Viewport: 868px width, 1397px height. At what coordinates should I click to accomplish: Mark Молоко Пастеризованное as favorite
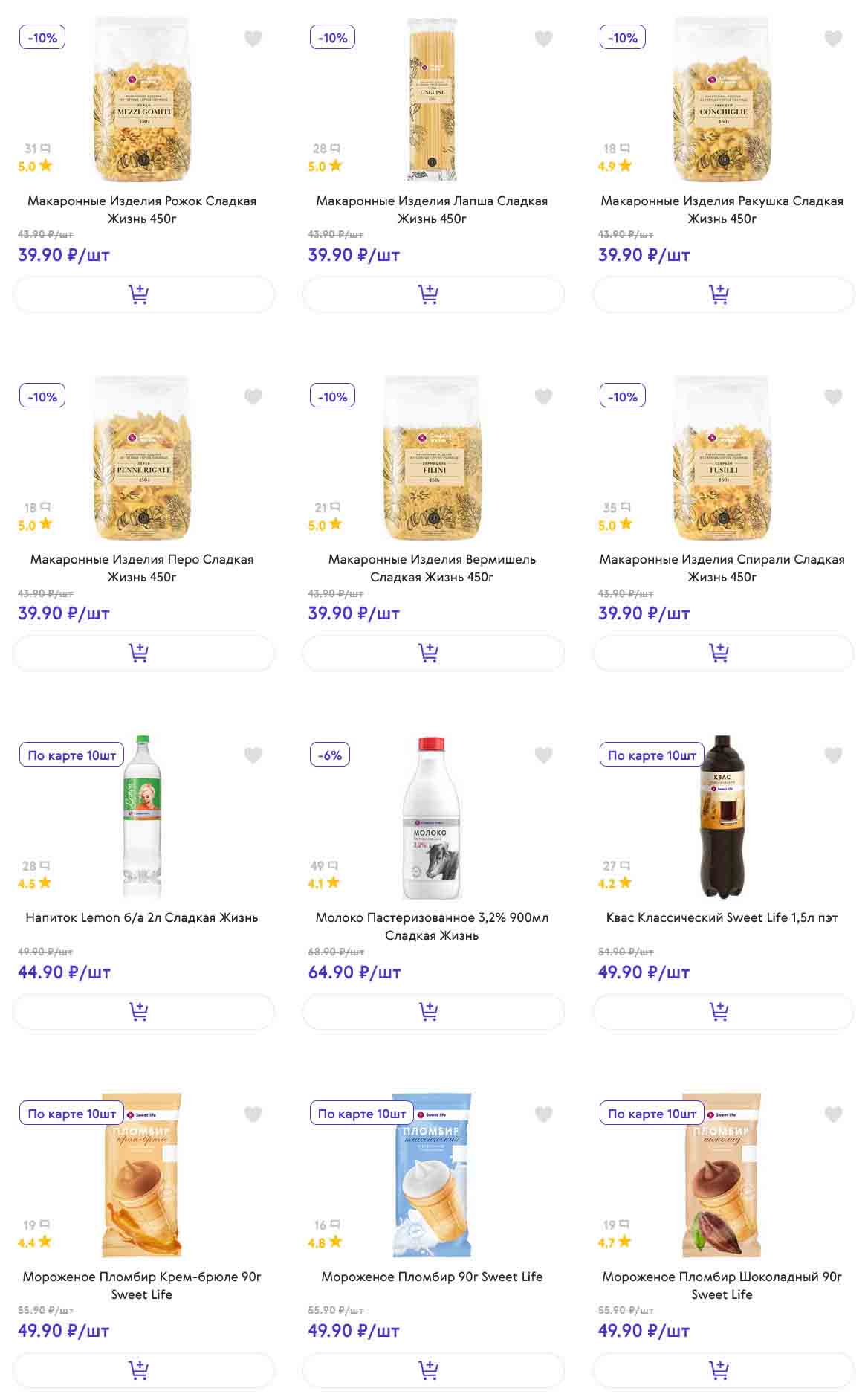[x=543, y=755]
